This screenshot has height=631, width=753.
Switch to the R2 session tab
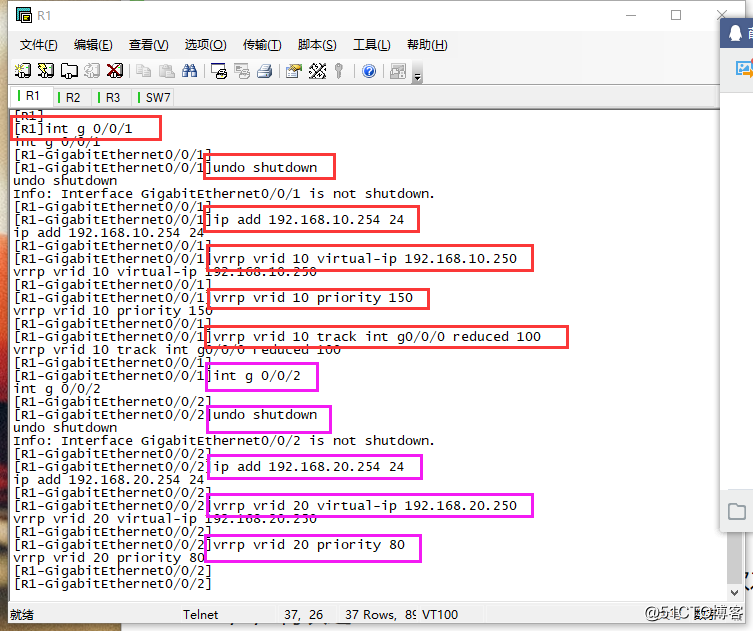pyautogui.click(x=72, y=97)
